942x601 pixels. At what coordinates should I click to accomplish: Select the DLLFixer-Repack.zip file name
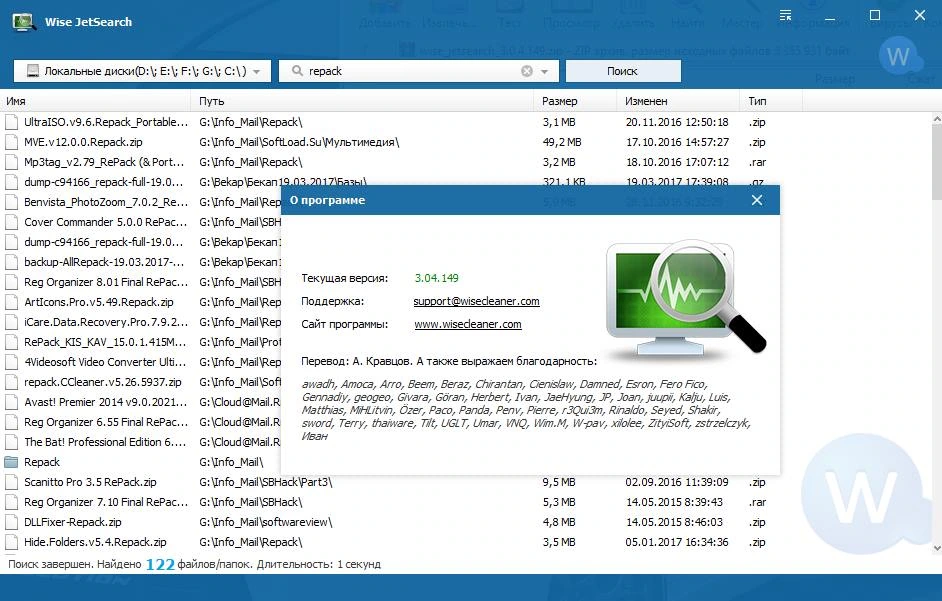coord(73,522)
